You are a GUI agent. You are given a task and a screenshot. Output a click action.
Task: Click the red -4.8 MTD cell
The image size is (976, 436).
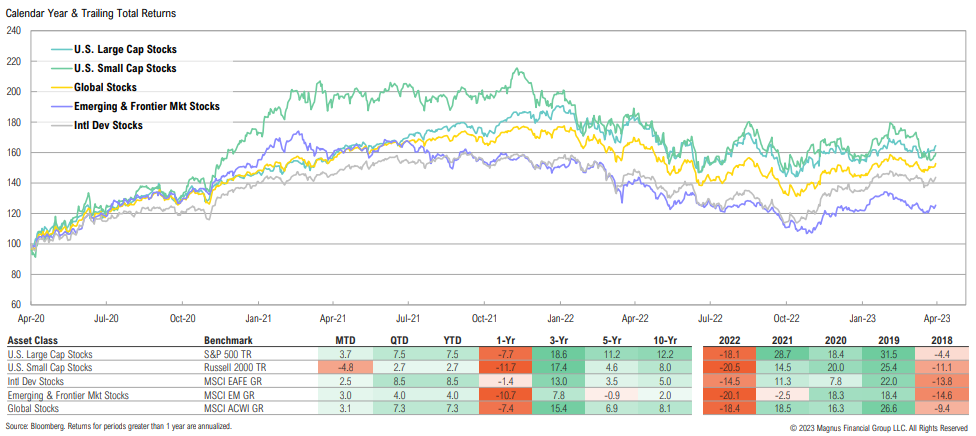[x=345, y=367]
